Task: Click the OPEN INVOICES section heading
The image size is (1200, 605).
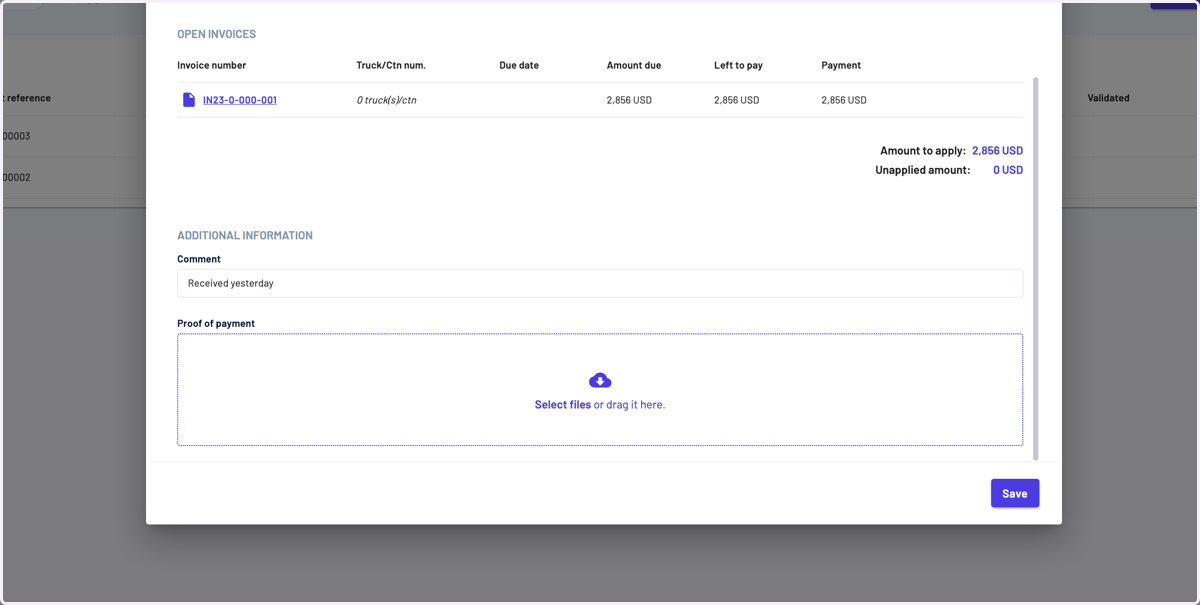Action: tap(217, 34)
